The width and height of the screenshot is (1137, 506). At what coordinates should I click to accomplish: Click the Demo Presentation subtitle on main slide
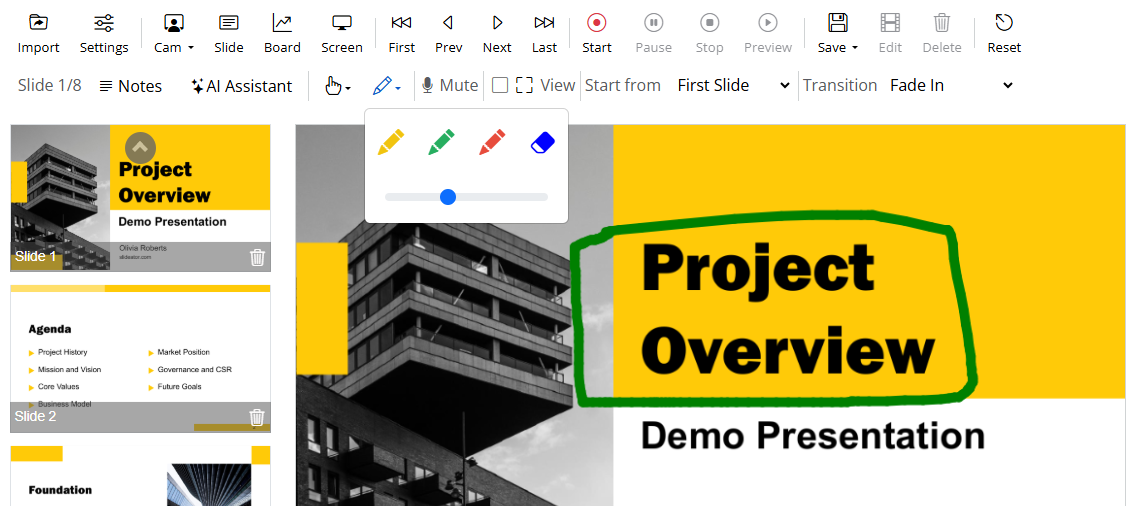coord(813,436)
